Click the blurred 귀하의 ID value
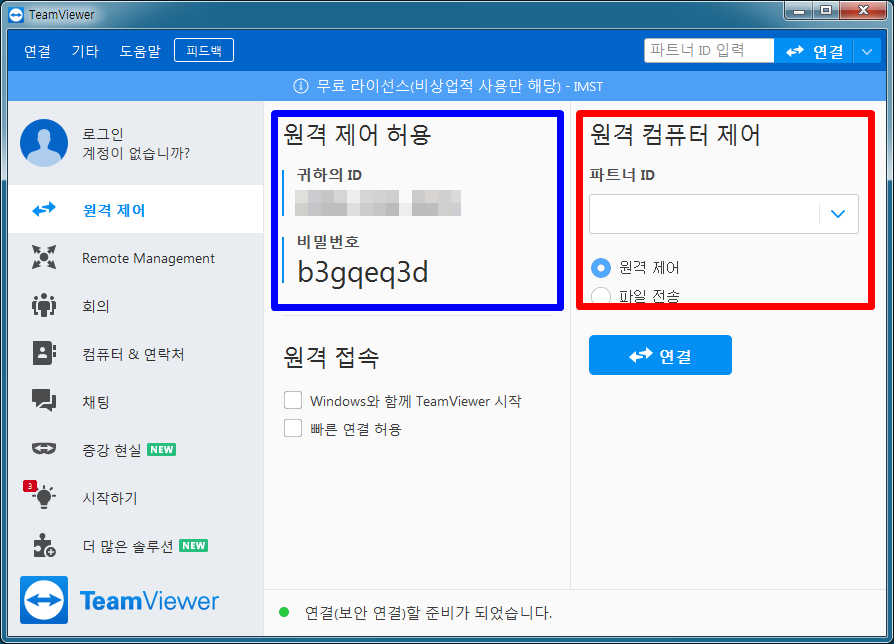Image resolution: width=894 pixels, height=644 pixels. (378, 202)
